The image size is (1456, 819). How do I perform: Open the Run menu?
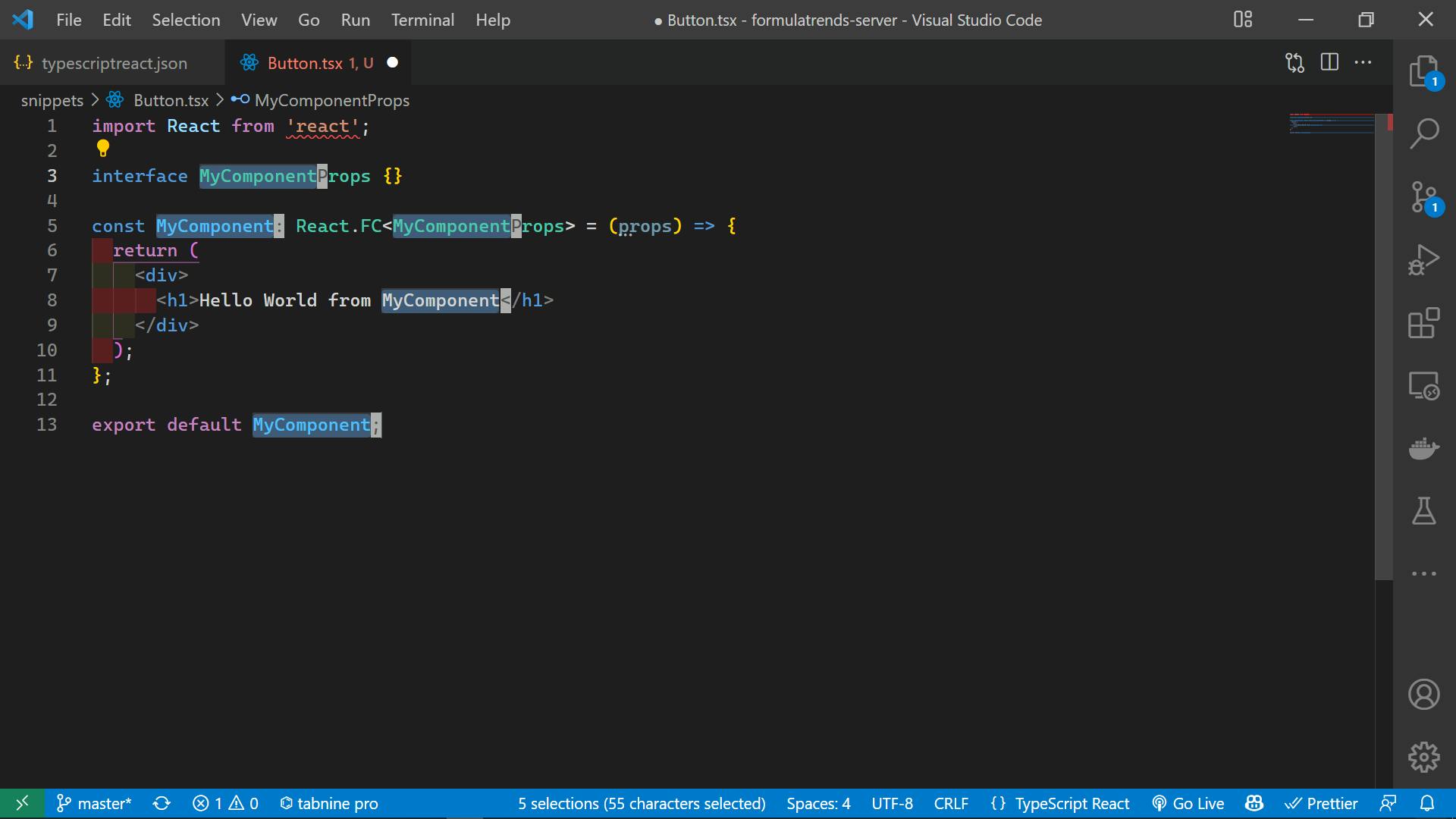point(356,20)
